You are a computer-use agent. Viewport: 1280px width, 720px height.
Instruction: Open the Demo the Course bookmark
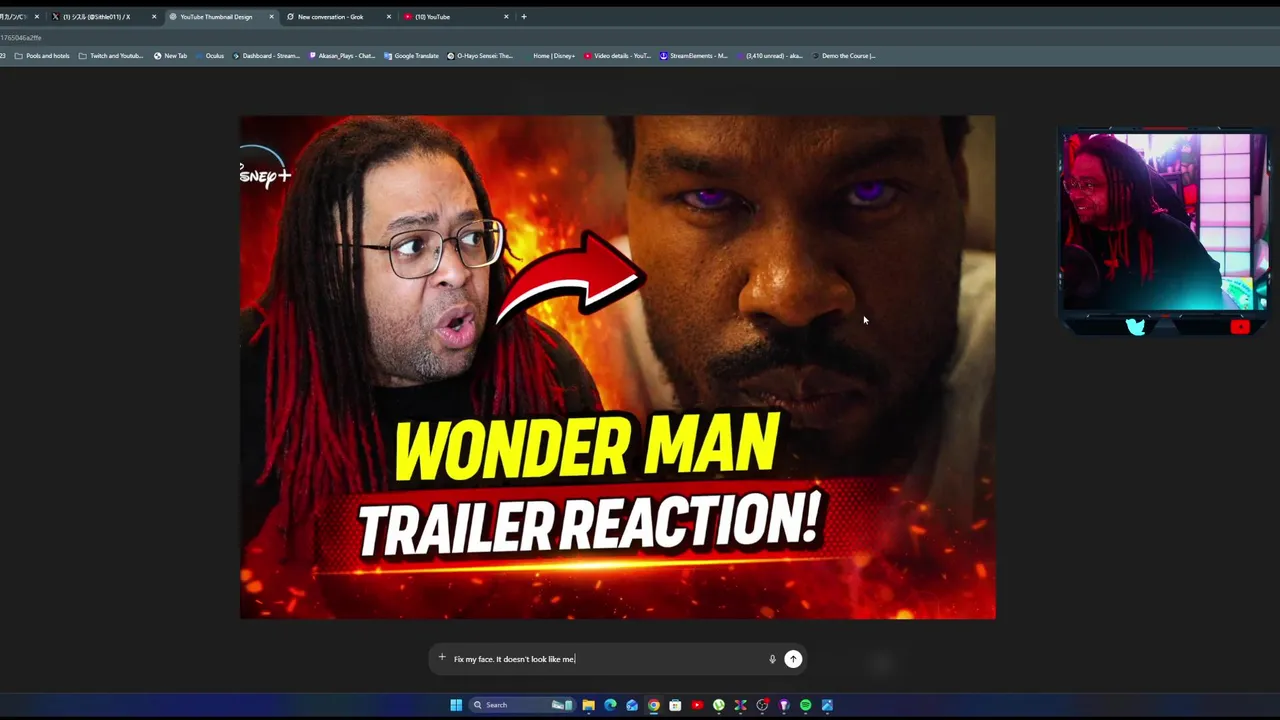(x=844, y=56)
